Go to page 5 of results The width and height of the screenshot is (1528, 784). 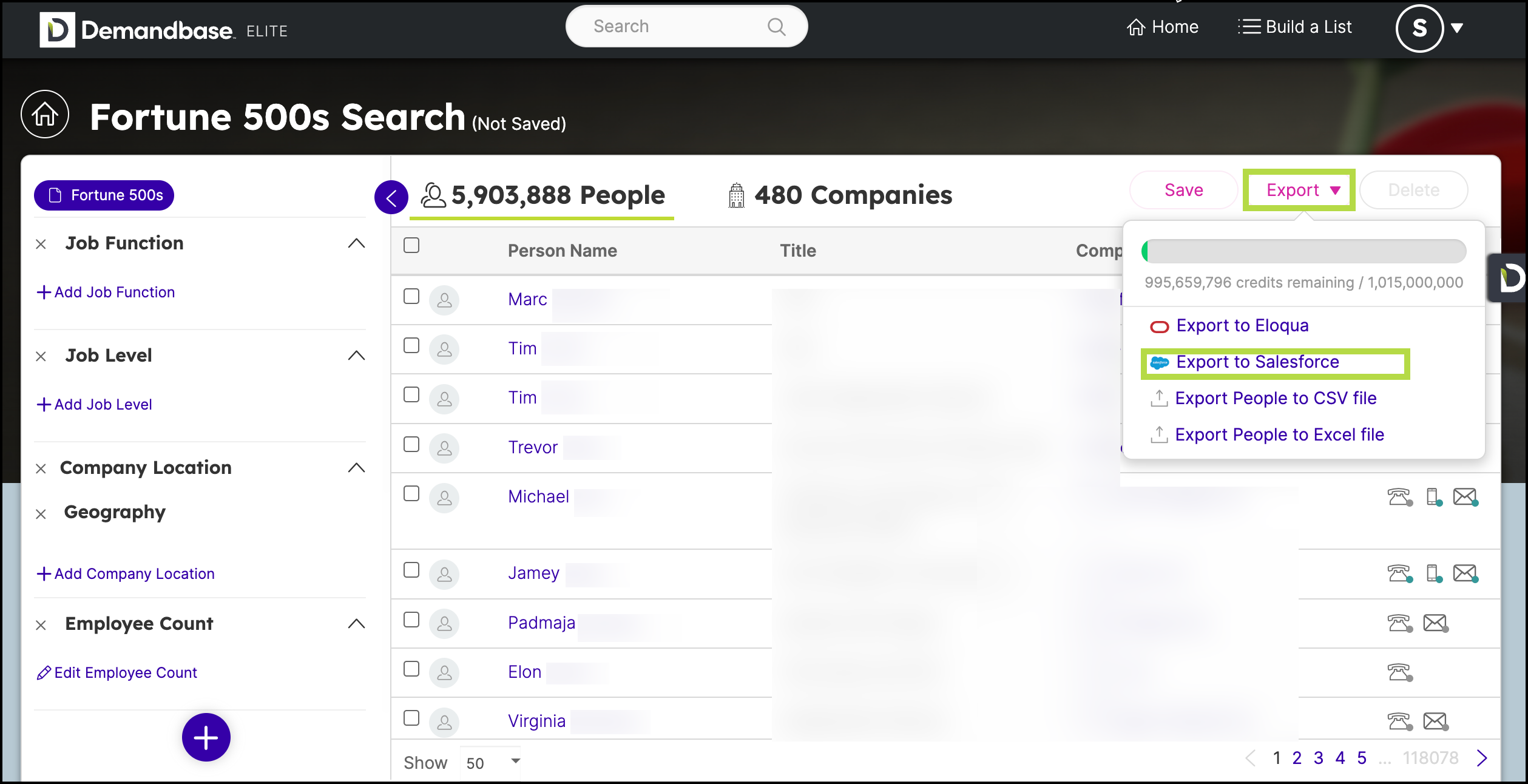(x=1362, y=758)
